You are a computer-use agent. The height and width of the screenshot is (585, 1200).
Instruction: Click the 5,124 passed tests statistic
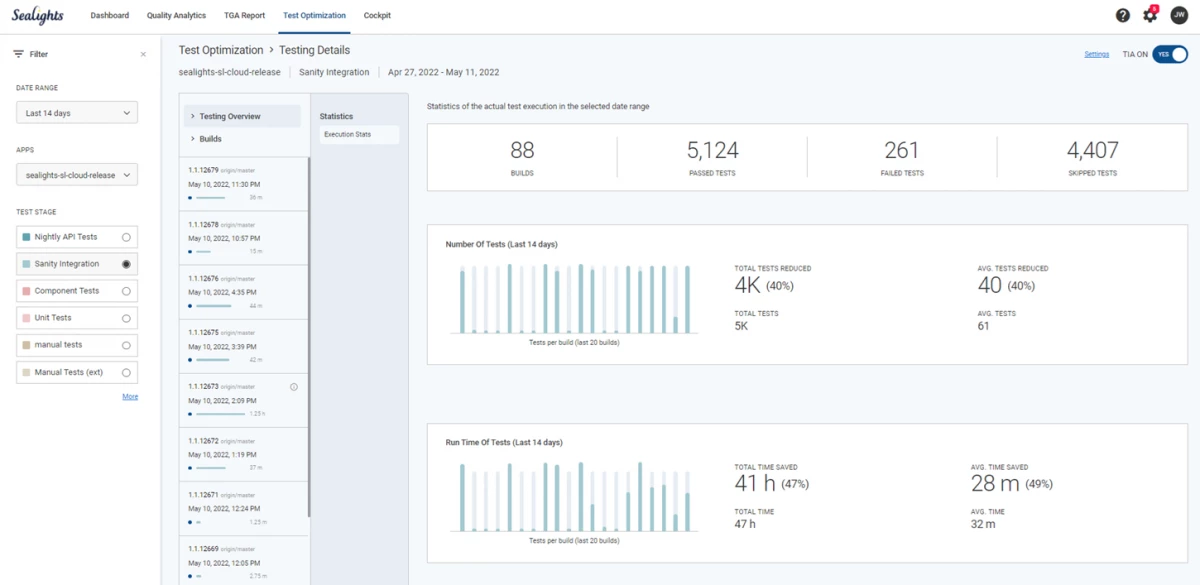point(712,157)
